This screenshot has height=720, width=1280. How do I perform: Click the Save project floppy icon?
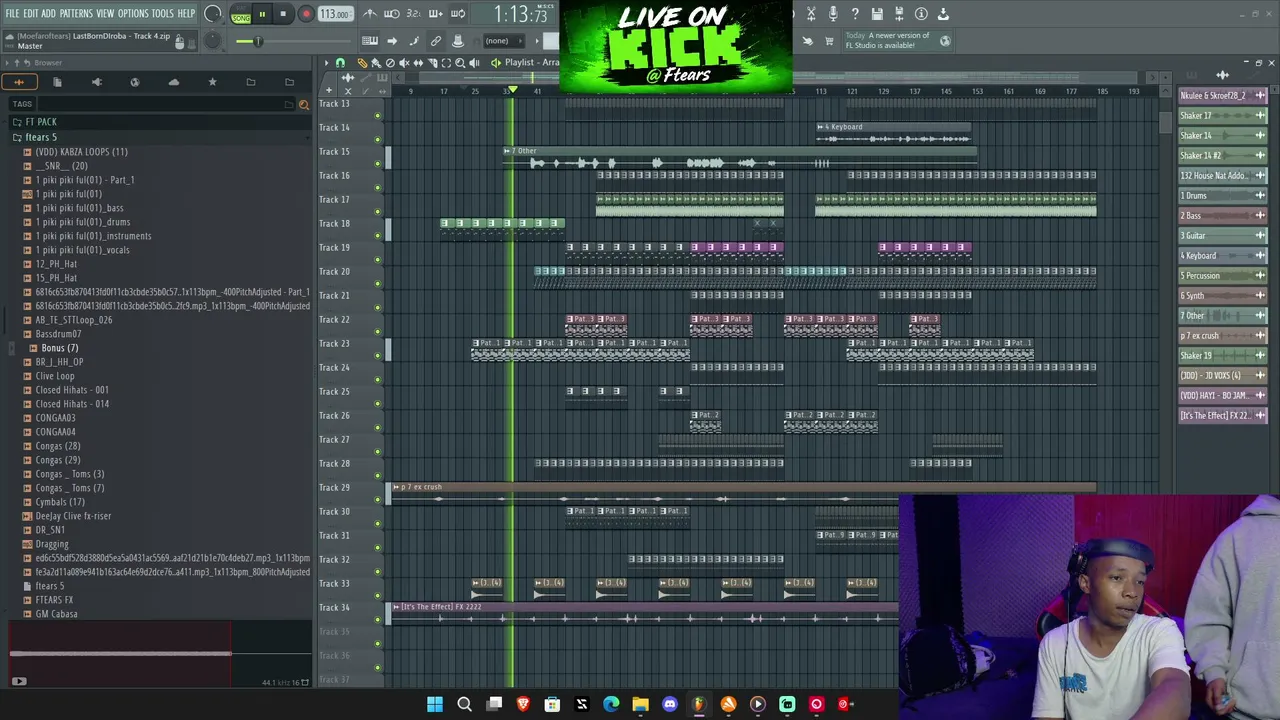point(877,14)
